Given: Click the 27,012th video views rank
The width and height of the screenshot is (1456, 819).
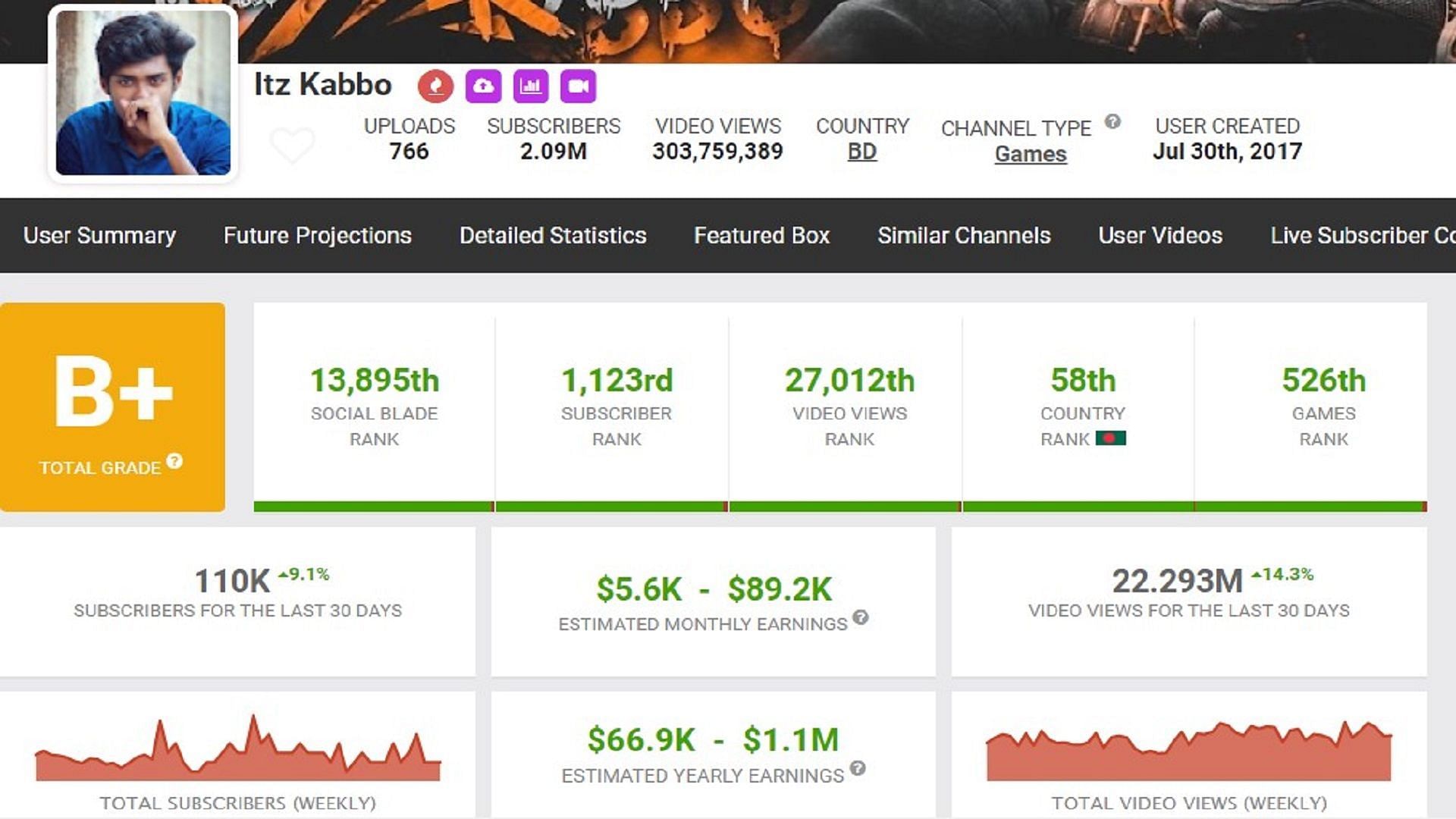Looking at the screenshot, I should click(x=849, y=380).
